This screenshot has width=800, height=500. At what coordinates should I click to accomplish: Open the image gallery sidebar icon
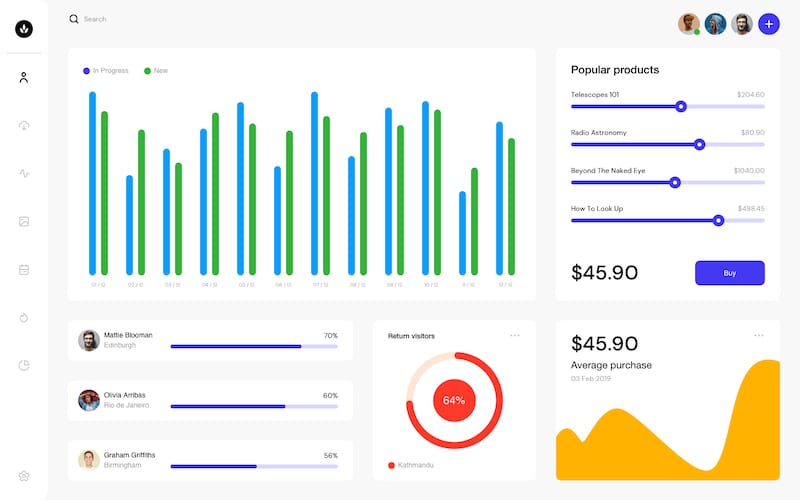(24, 221)
